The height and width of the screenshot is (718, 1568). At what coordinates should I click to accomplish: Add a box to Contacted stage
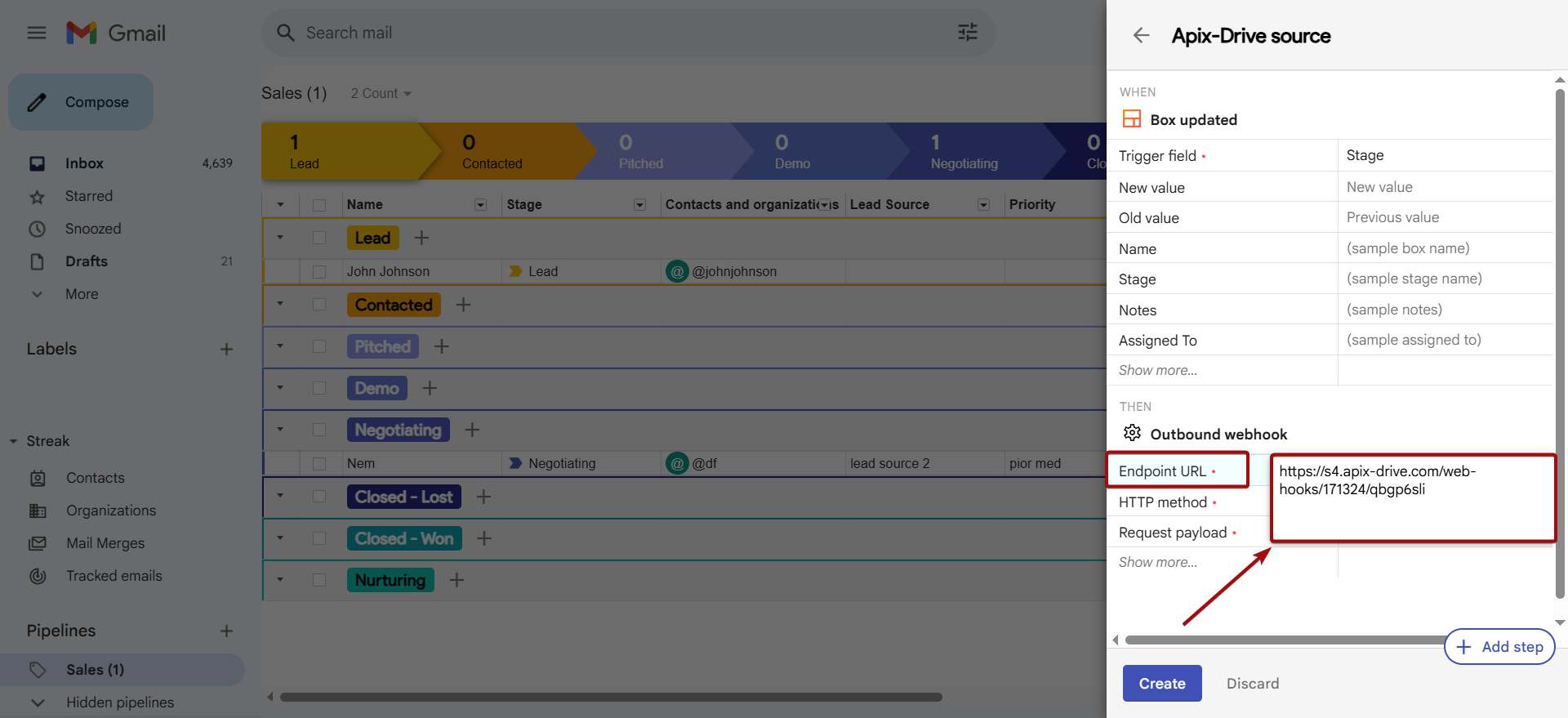(x=463, y=305)
